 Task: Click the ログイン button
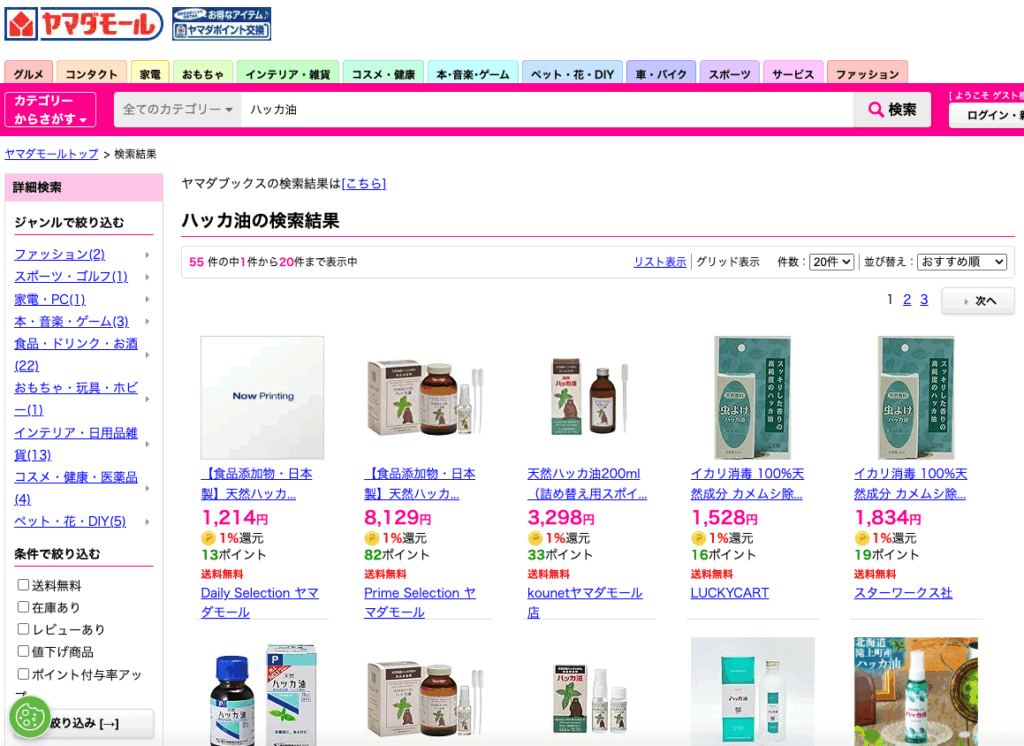coord(986,115)
